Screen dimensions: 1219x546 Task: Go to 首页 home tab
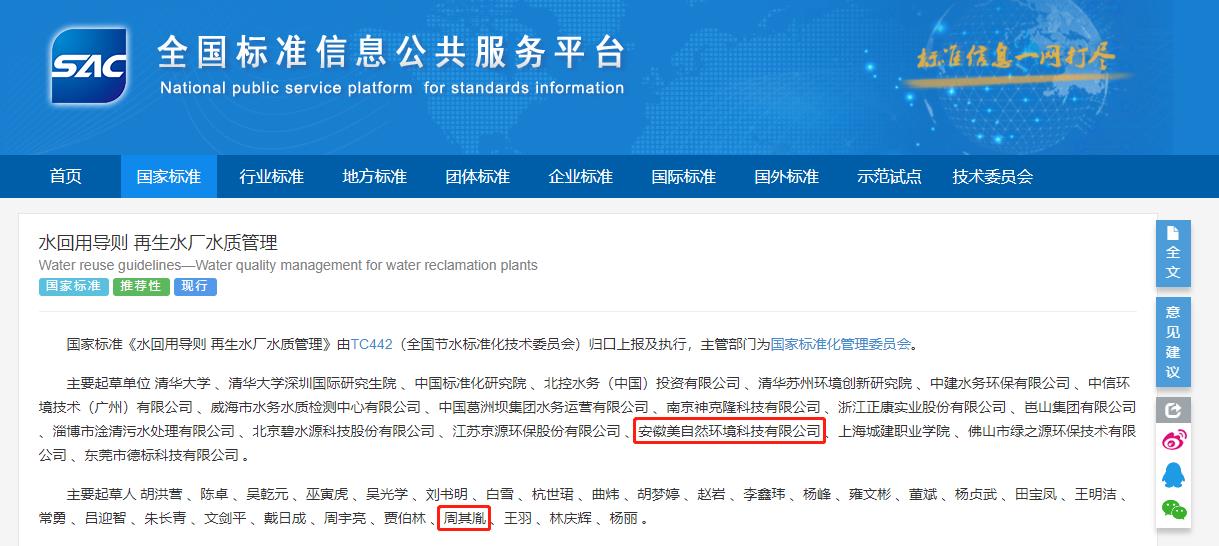point(66,177)
